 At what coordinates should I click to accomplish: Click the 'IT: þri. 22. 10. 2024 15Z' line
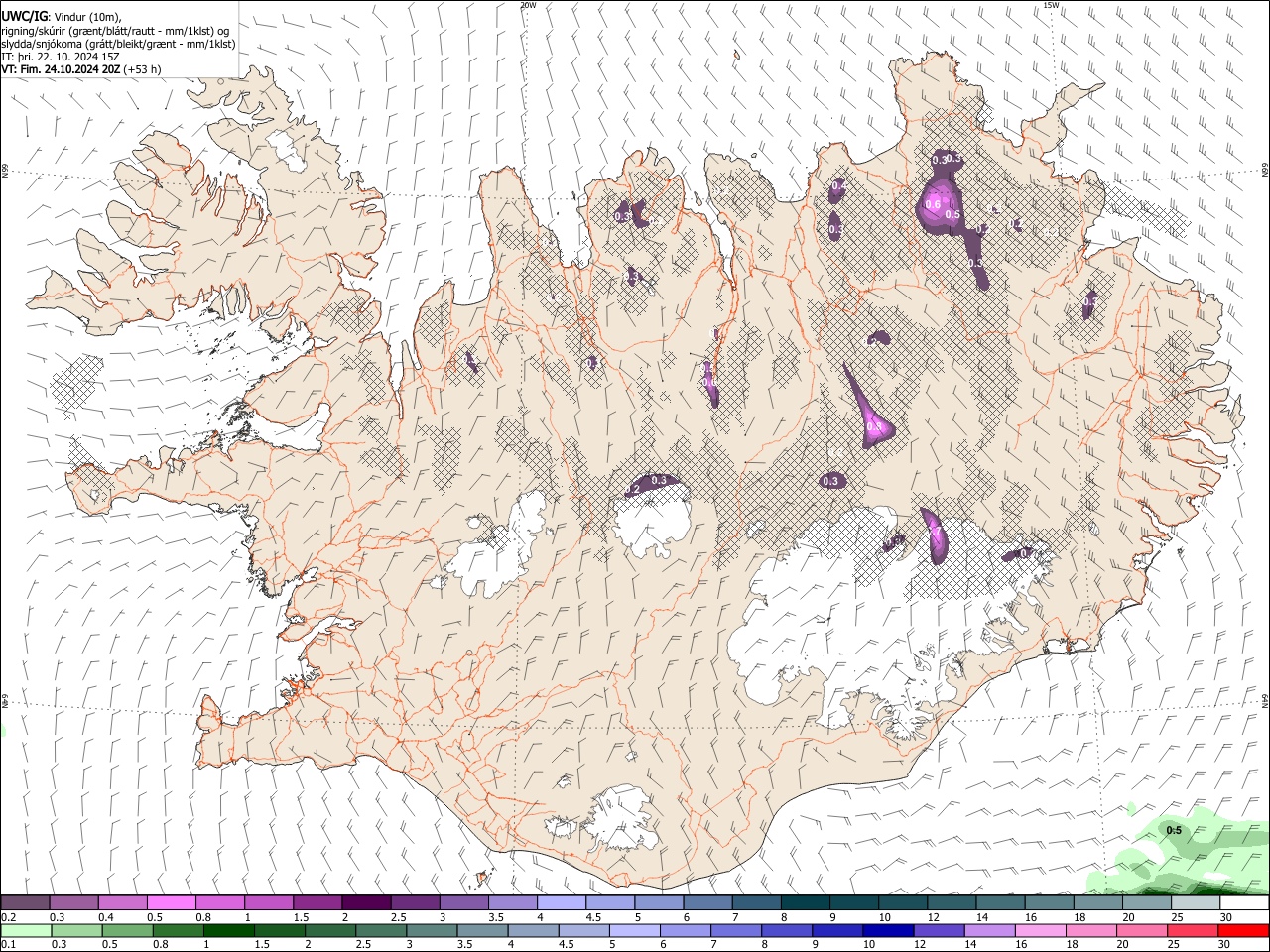pyautogui.click(x=61, y=57)
